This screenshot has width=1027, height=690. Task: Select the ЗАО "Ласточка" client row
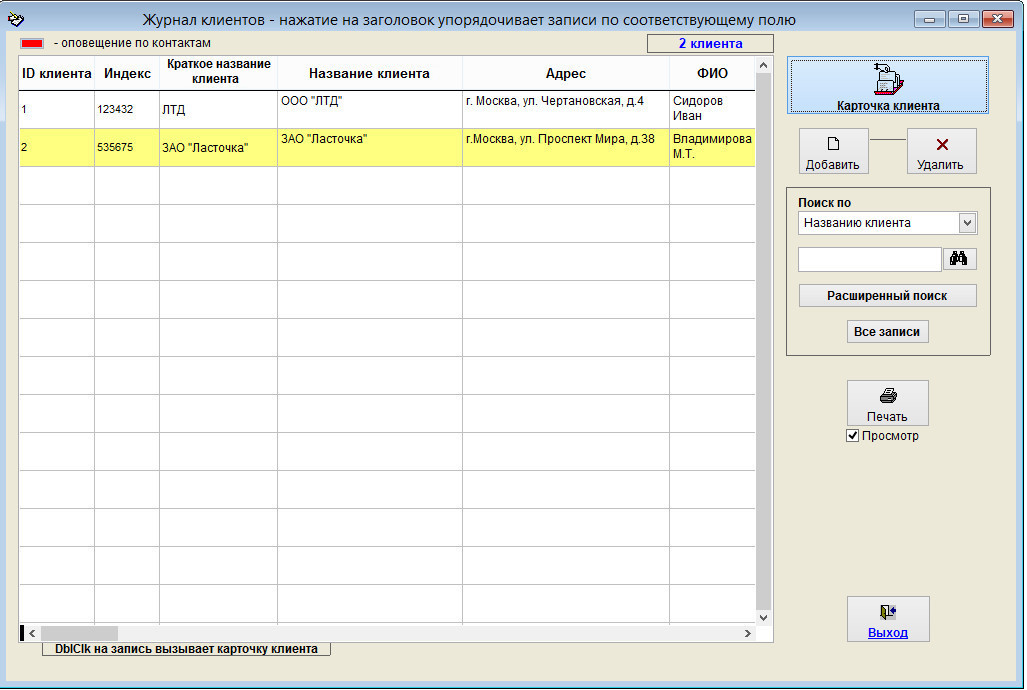pos(369,147)
